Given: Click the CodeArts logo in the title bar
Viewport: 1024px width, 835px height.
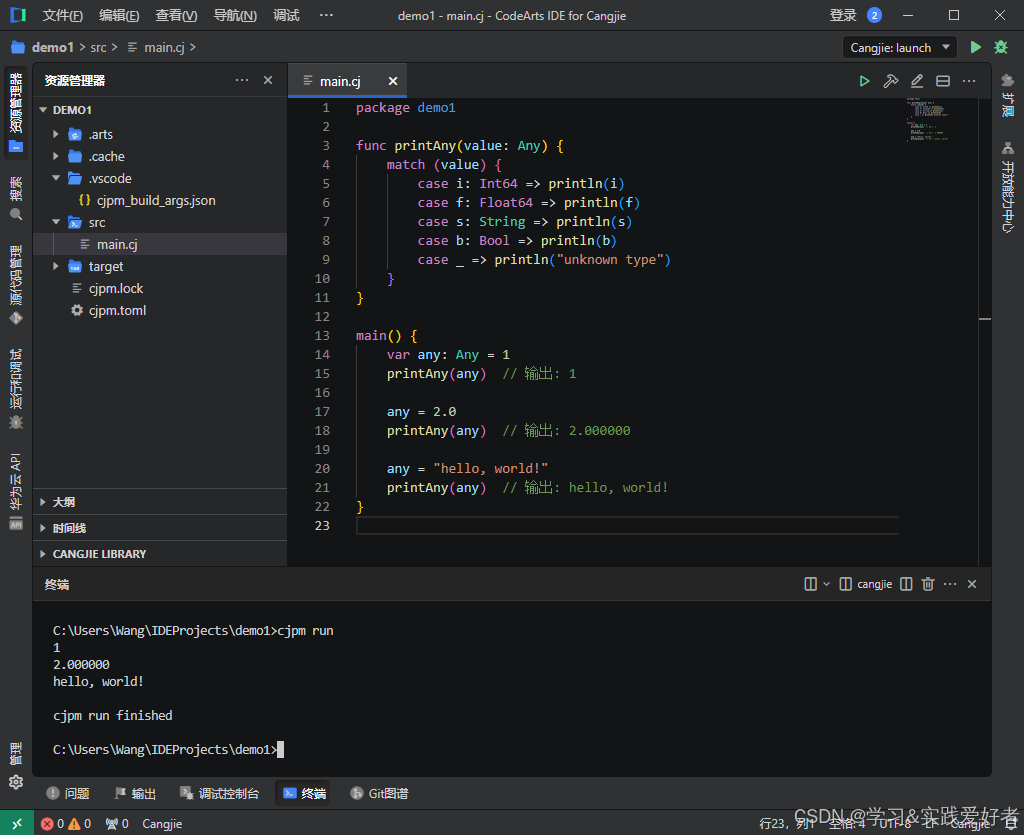Looking at the screenshot, I should [x=18, y=15].
